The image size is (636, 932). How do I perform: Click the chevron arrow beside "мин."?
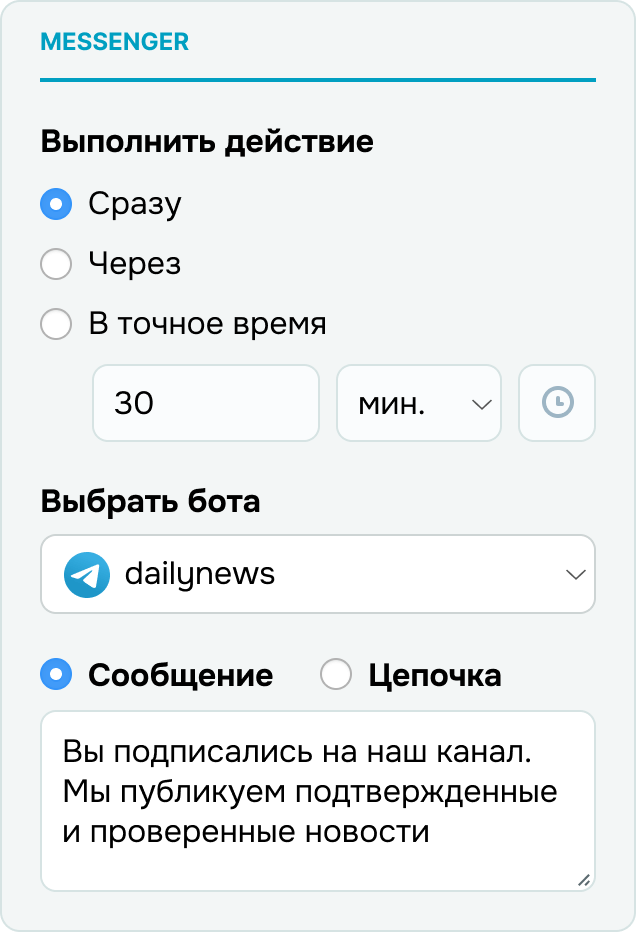click(481, 404)
